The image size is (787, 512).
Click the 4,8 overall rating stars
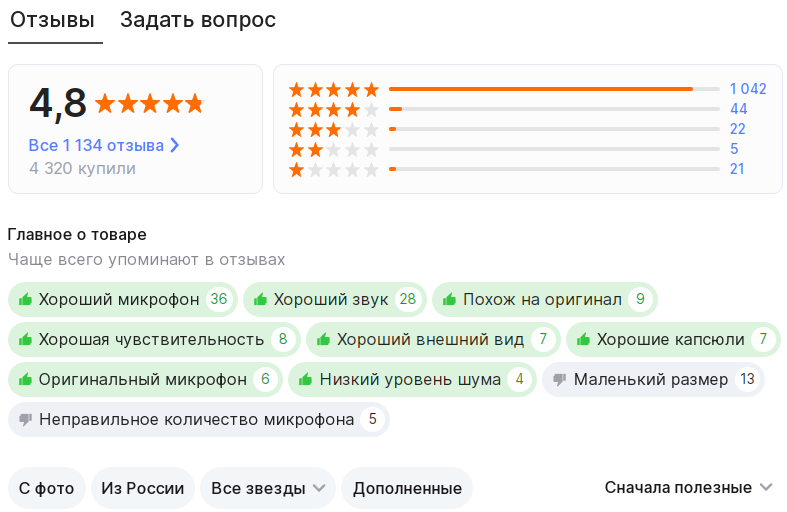pyautogui.click(x=149, y=103)
